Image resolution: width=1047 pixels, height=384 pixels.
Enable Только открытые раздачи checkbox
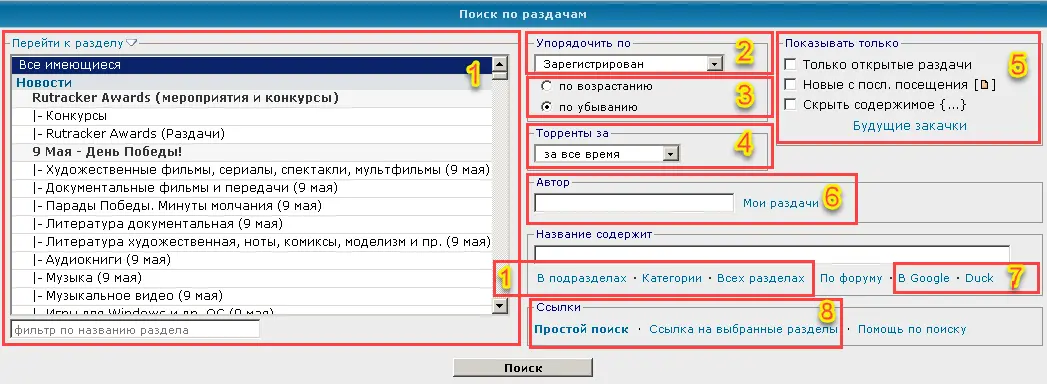(791, 65)
